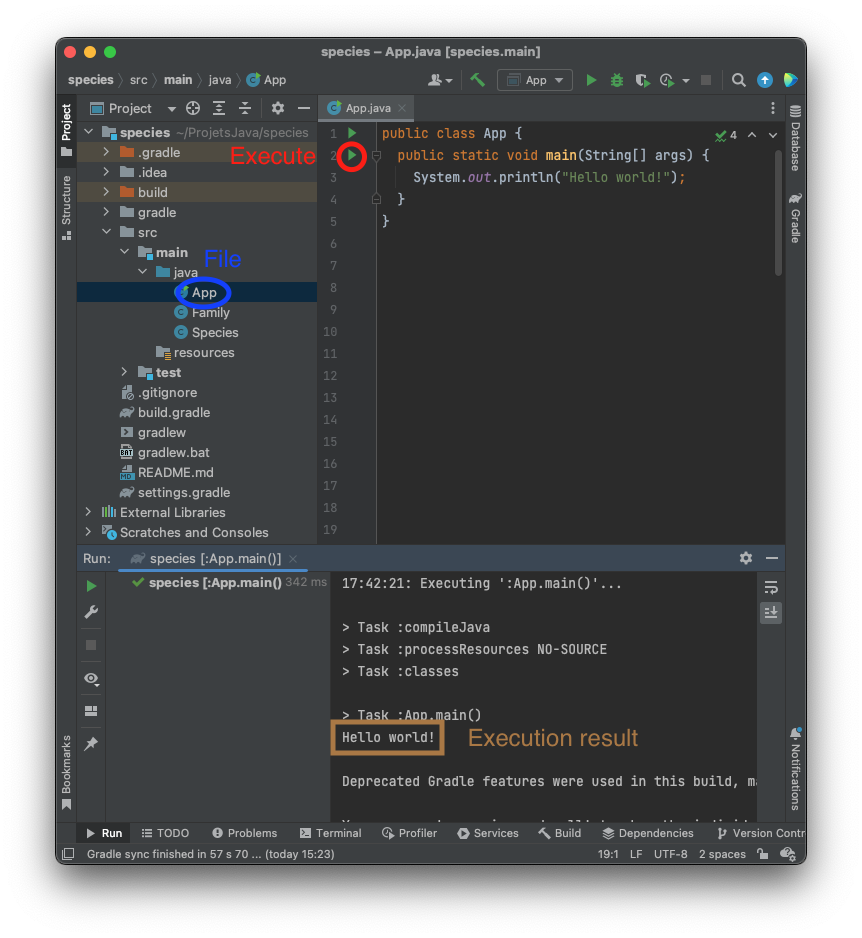The width and height of the screenshot is (862, 938).
Task: Click gutter run arrow on line 1
Action: point(352,133)
